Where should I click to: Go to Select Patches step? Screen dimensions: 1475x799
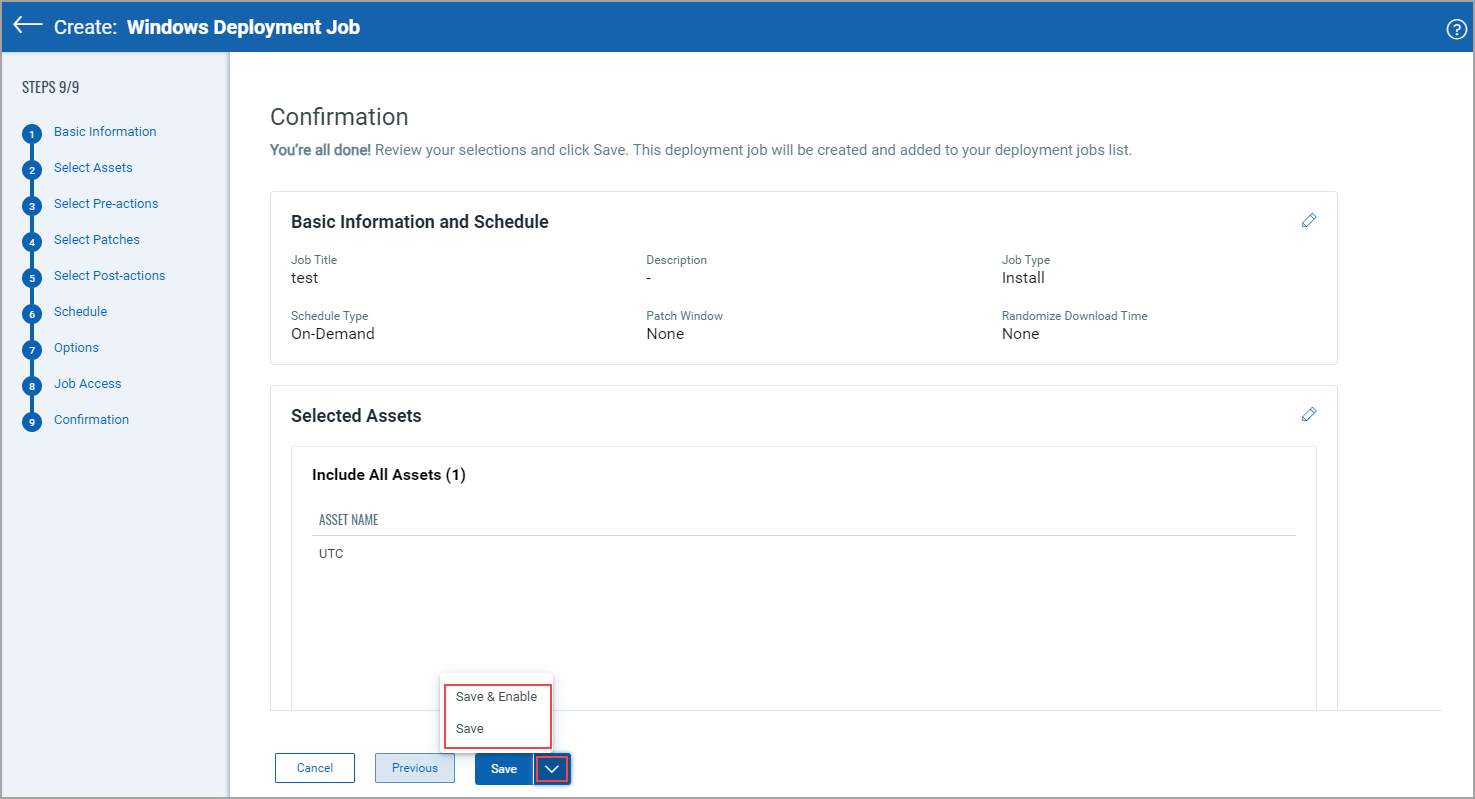pyautogui.click(x=97, y=240)
